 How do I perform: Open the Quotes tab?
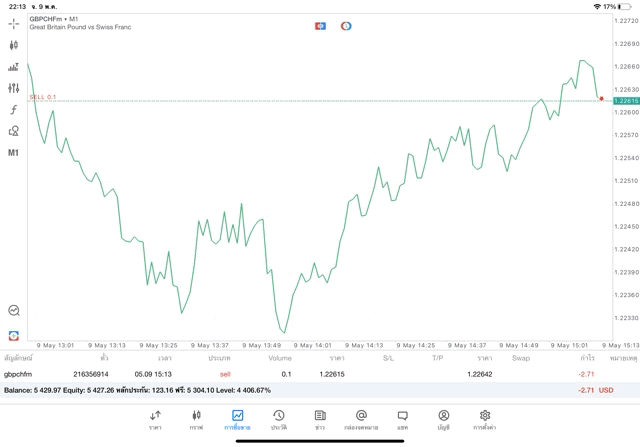coord(155,420)
